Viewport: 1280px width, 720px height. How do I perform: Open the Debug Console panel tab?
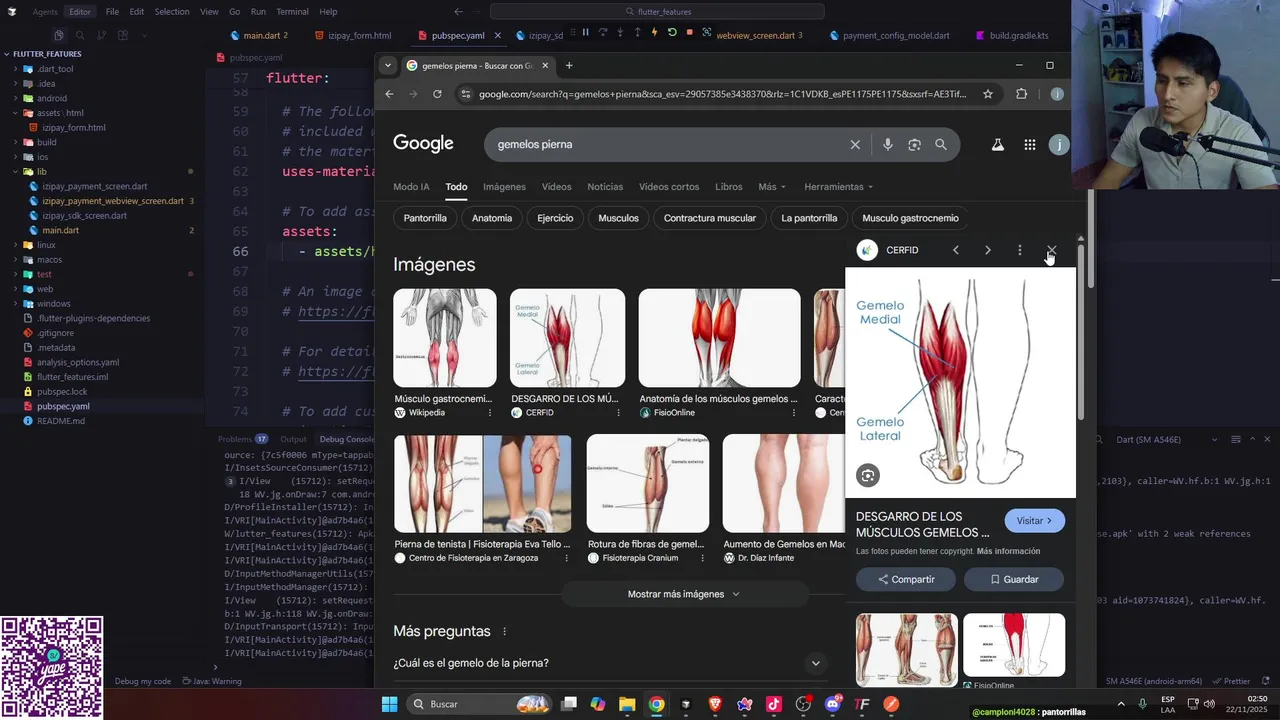pos(346,439)
